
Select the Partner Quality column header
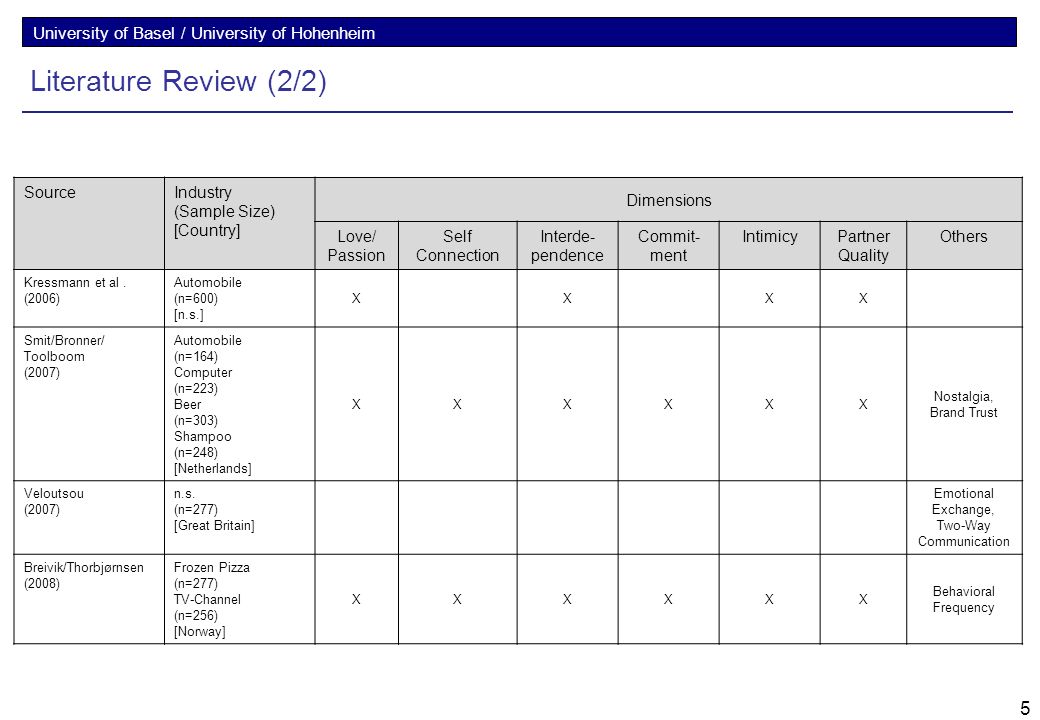coord(863,246)
